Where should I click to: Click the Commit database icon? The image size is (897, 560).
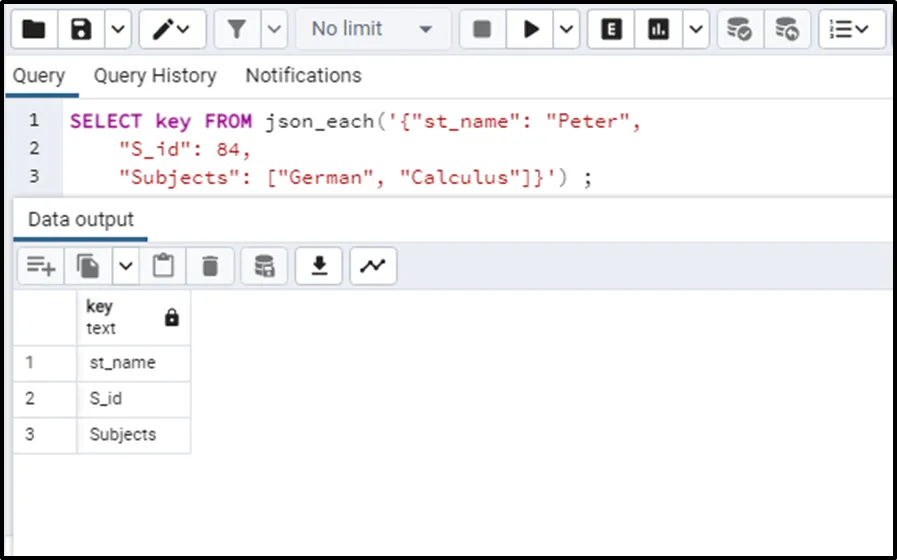739,29
